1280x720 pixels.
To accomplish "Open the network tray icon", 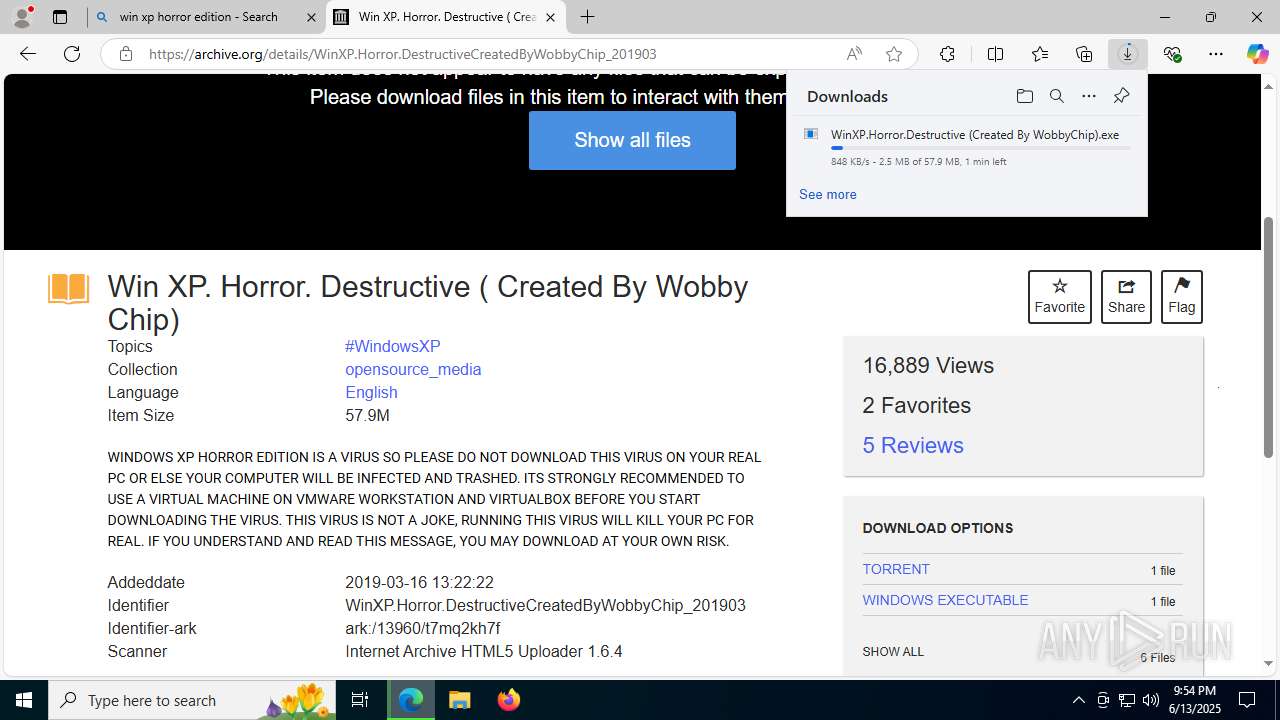I will pos(1126,700).
